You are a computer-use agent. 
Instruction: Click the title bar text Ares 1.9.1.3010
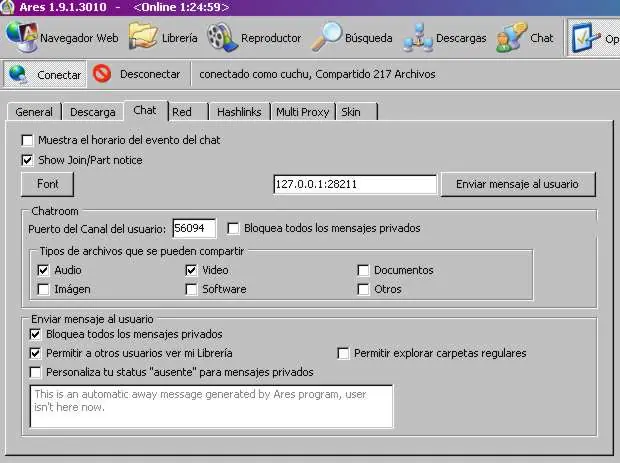click(x=63, y=7)
